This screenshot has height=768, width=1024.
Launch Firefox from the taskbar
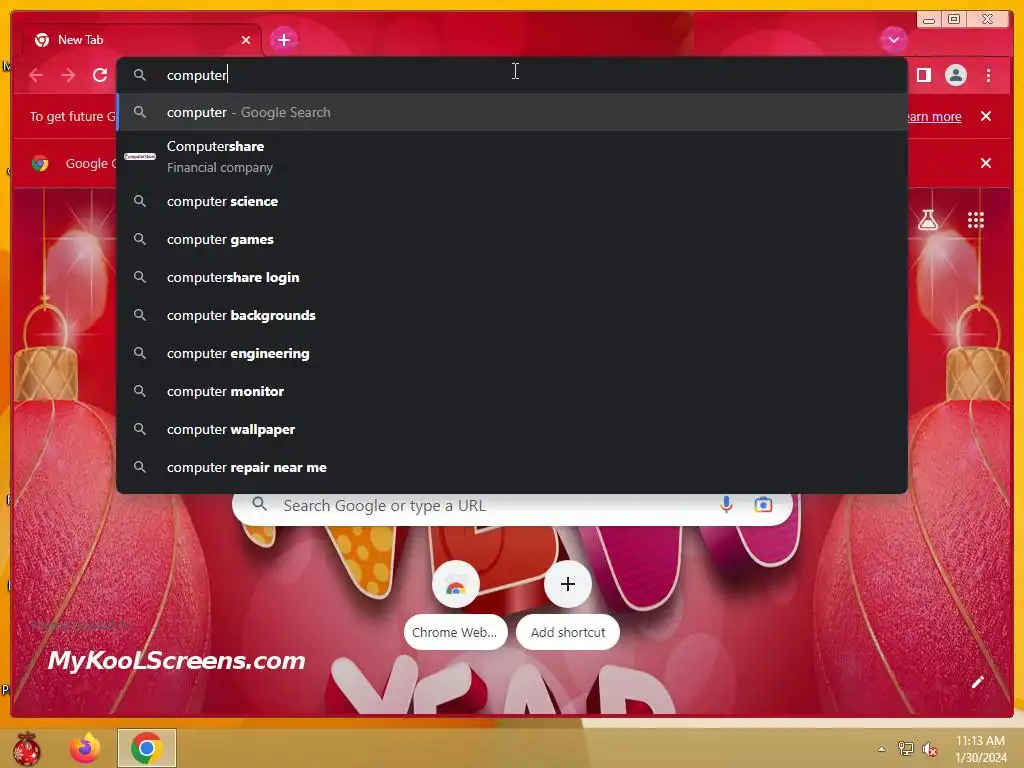click(86, 748)
